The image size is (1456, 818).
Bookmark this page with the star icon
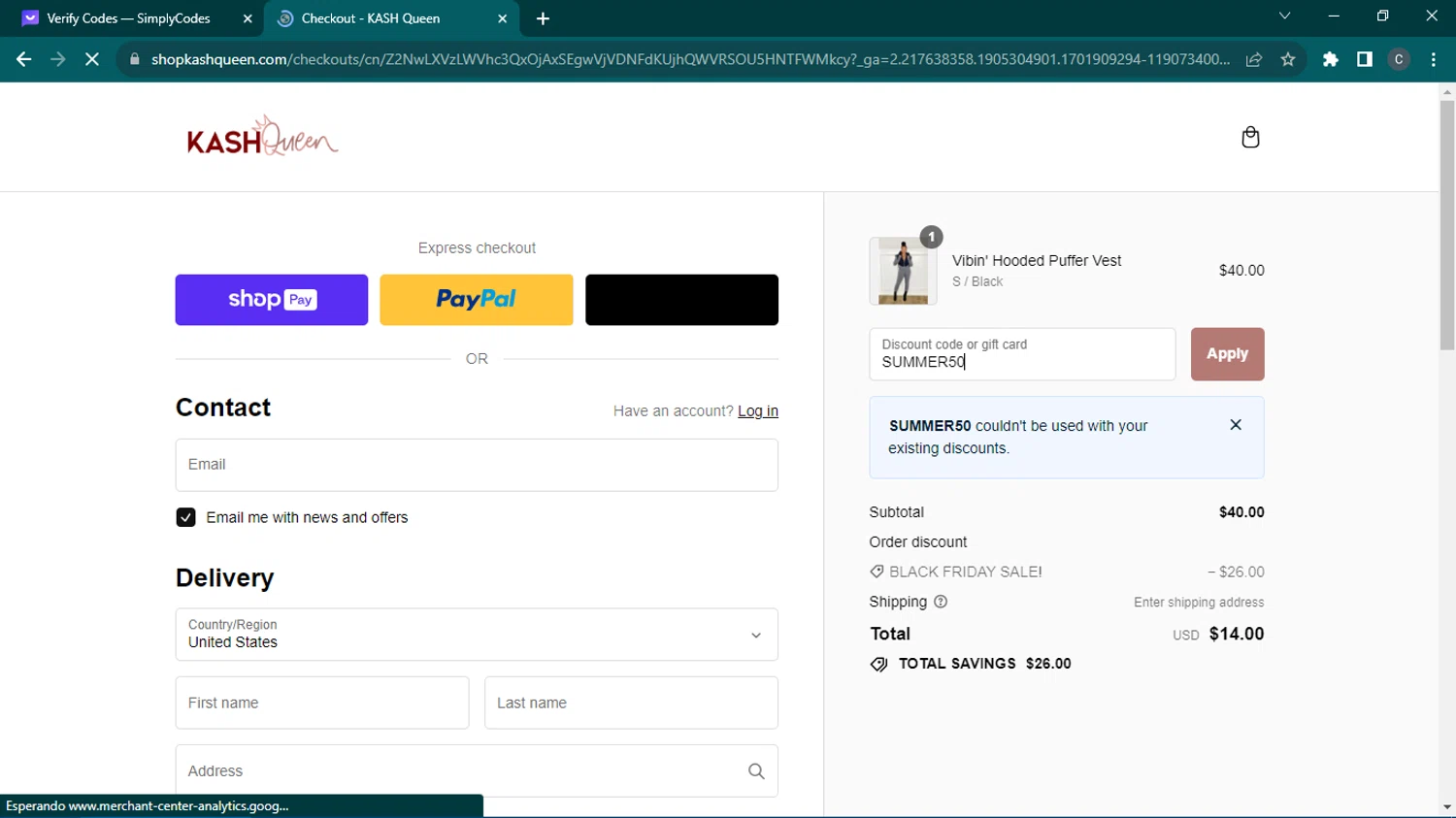[x=1288, y=59]
